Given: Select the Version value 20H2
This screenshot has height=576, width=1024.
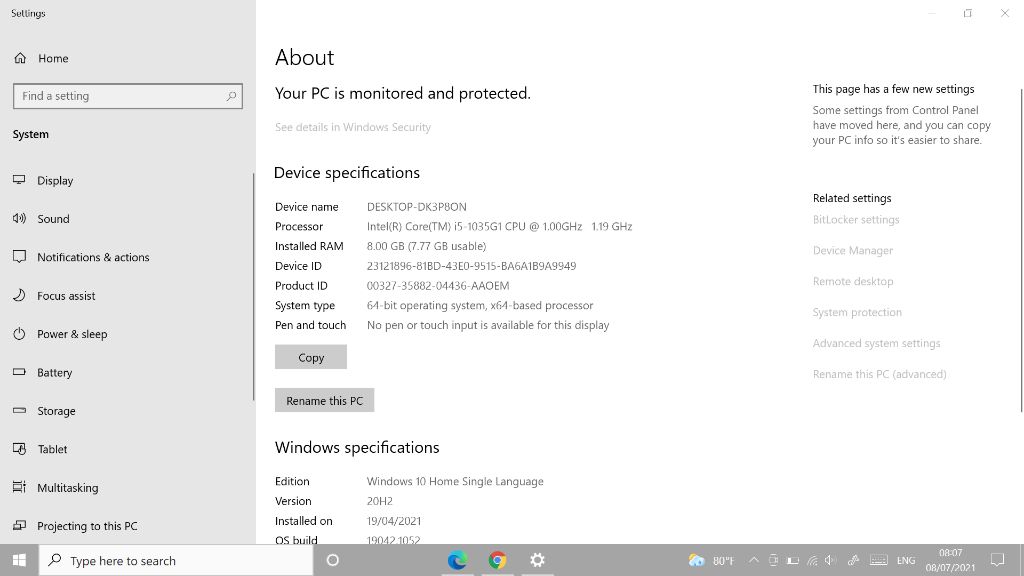Looking at the screenshot, I should 380,501.
